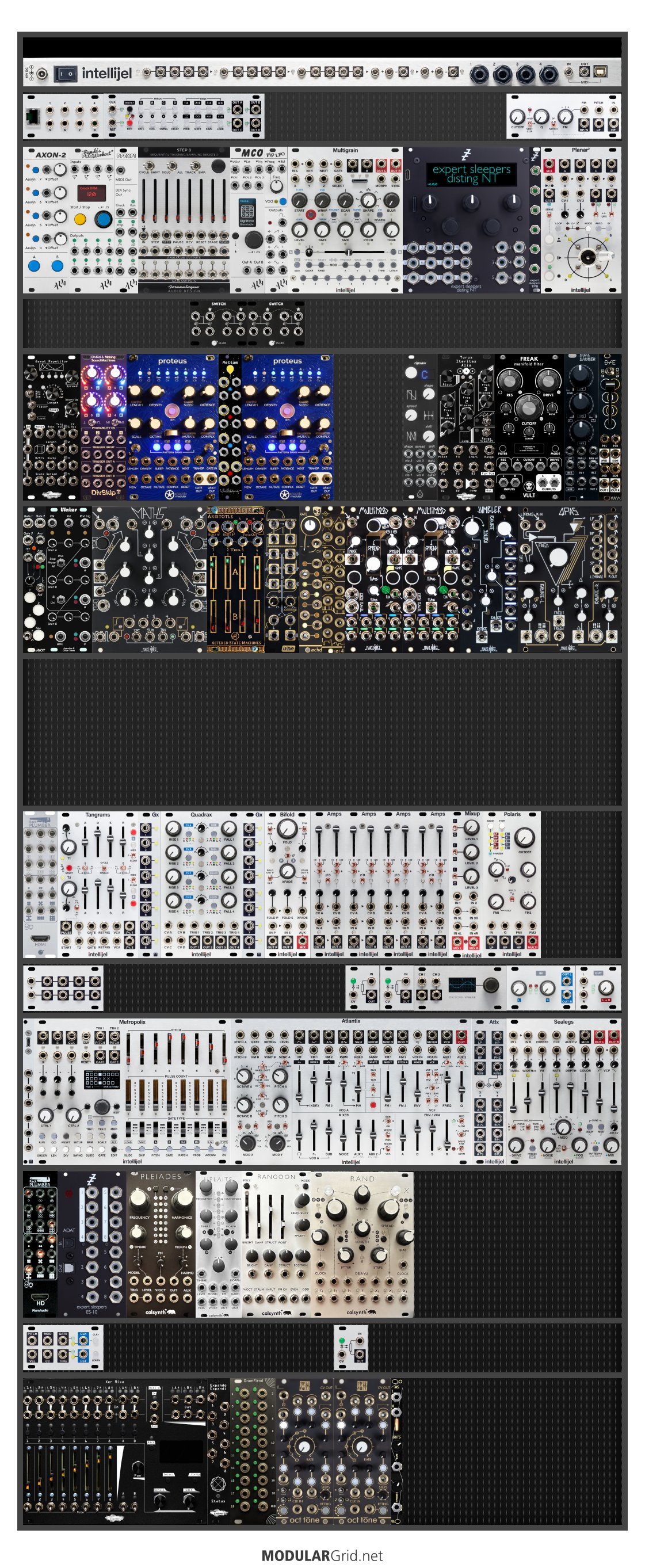Select the RAND calsynth module

(x=362, y=1244)
